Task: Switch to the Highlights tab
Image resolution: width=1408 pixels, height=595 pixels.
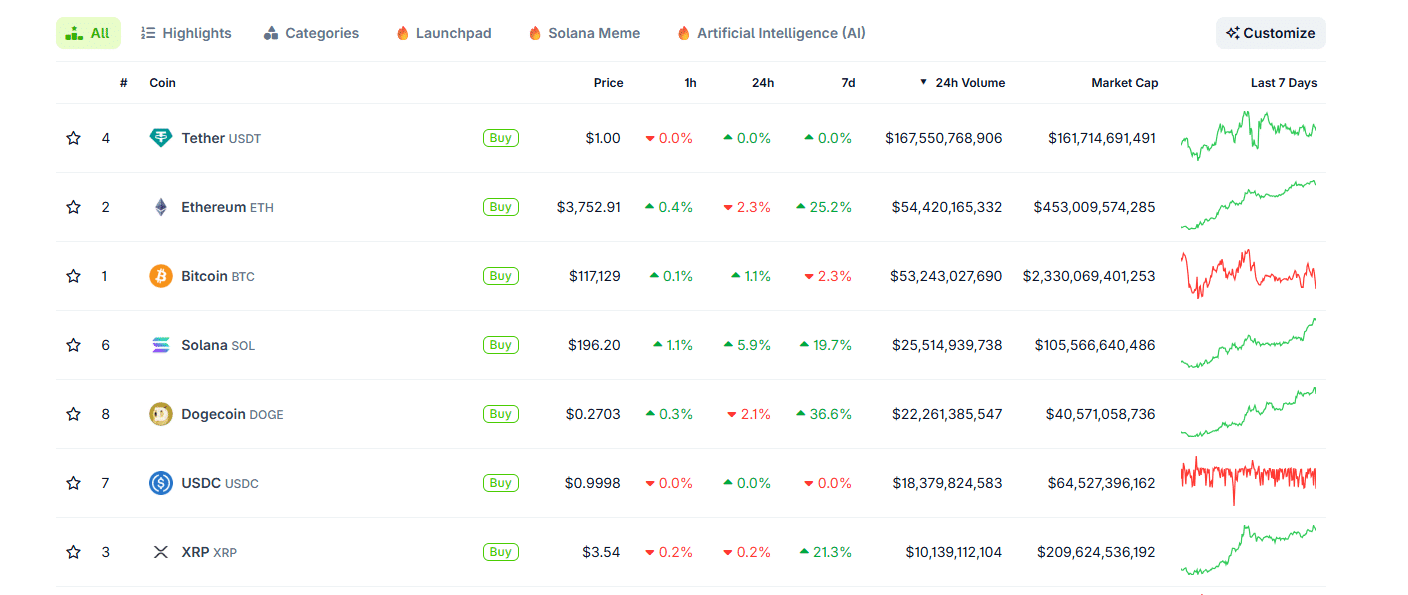Action: pyautogui.click(x=186, y=33)
